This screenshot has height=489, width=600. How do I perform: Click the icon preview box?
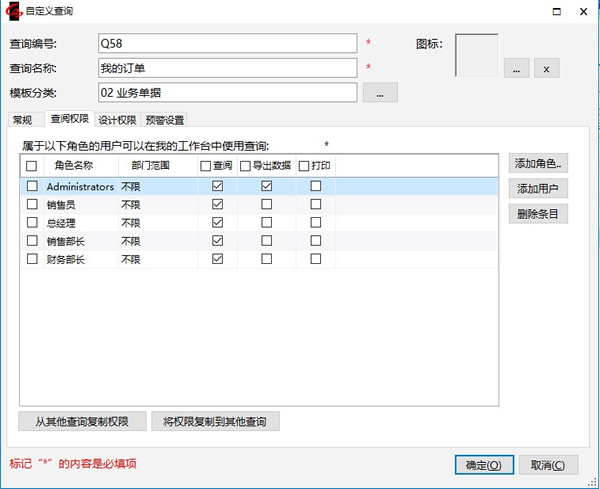477,55
